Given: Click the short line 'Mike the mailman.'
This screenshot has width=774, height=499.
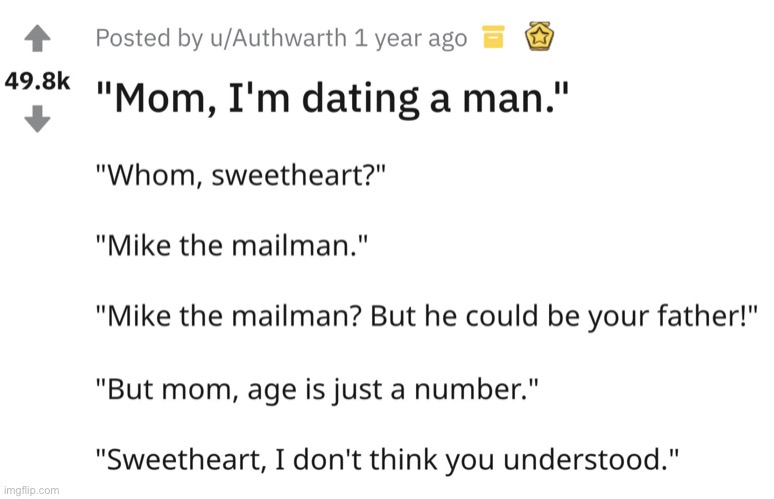Looking at the screenshot, I should click(x=232, y=245).
